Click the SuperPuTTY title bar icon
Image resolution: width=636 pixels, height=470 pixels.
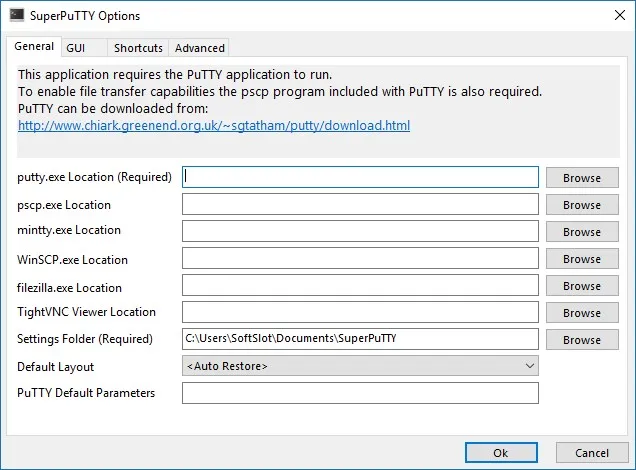click(17, 15)
